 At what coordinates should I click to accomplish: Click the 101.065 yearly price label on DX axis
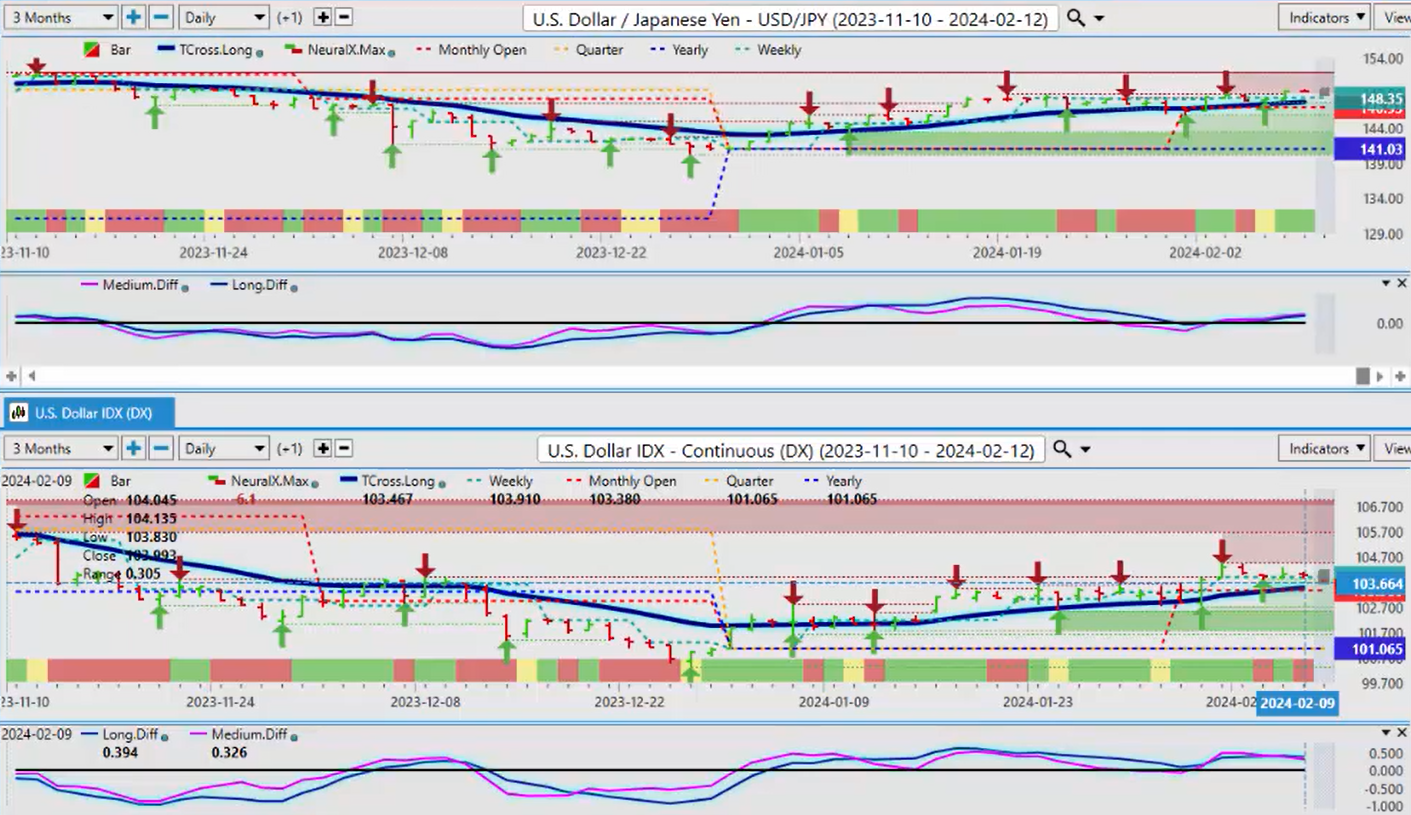1372,649
